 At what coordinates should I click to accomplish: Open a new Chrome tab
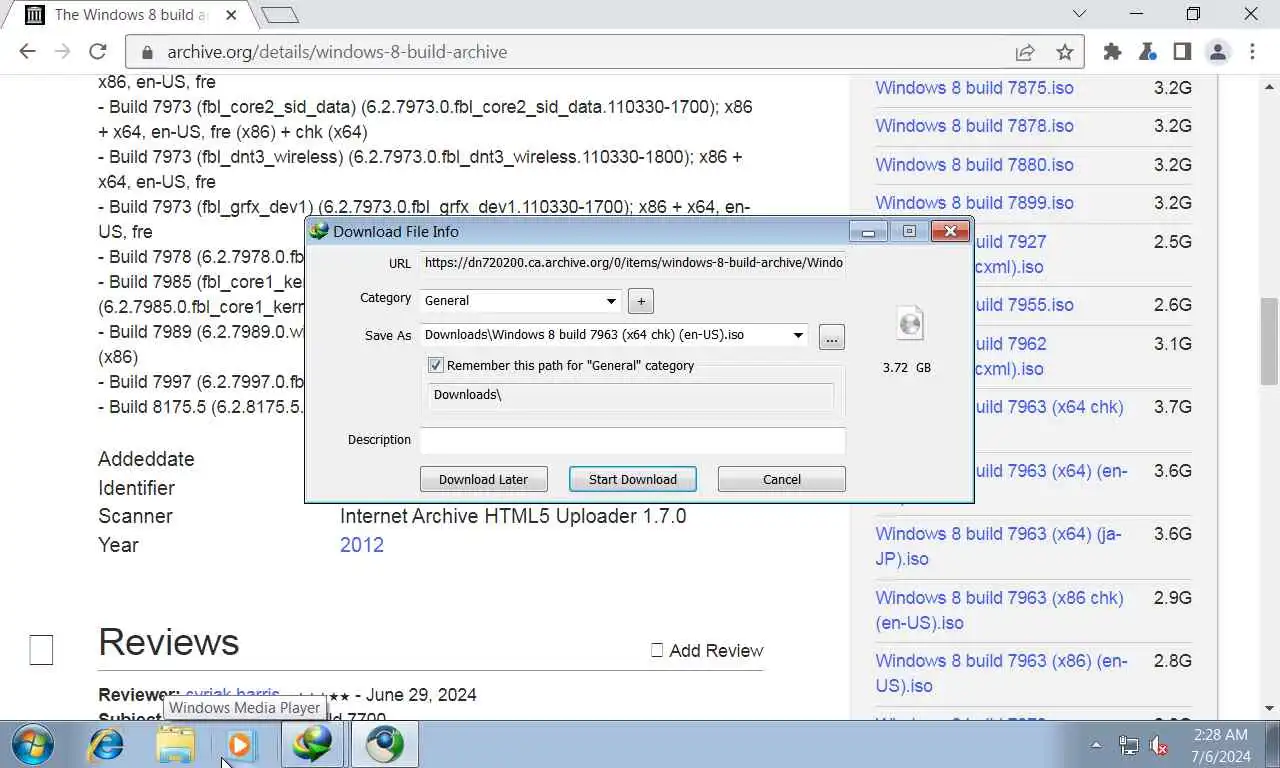click(x=280, y=14)
